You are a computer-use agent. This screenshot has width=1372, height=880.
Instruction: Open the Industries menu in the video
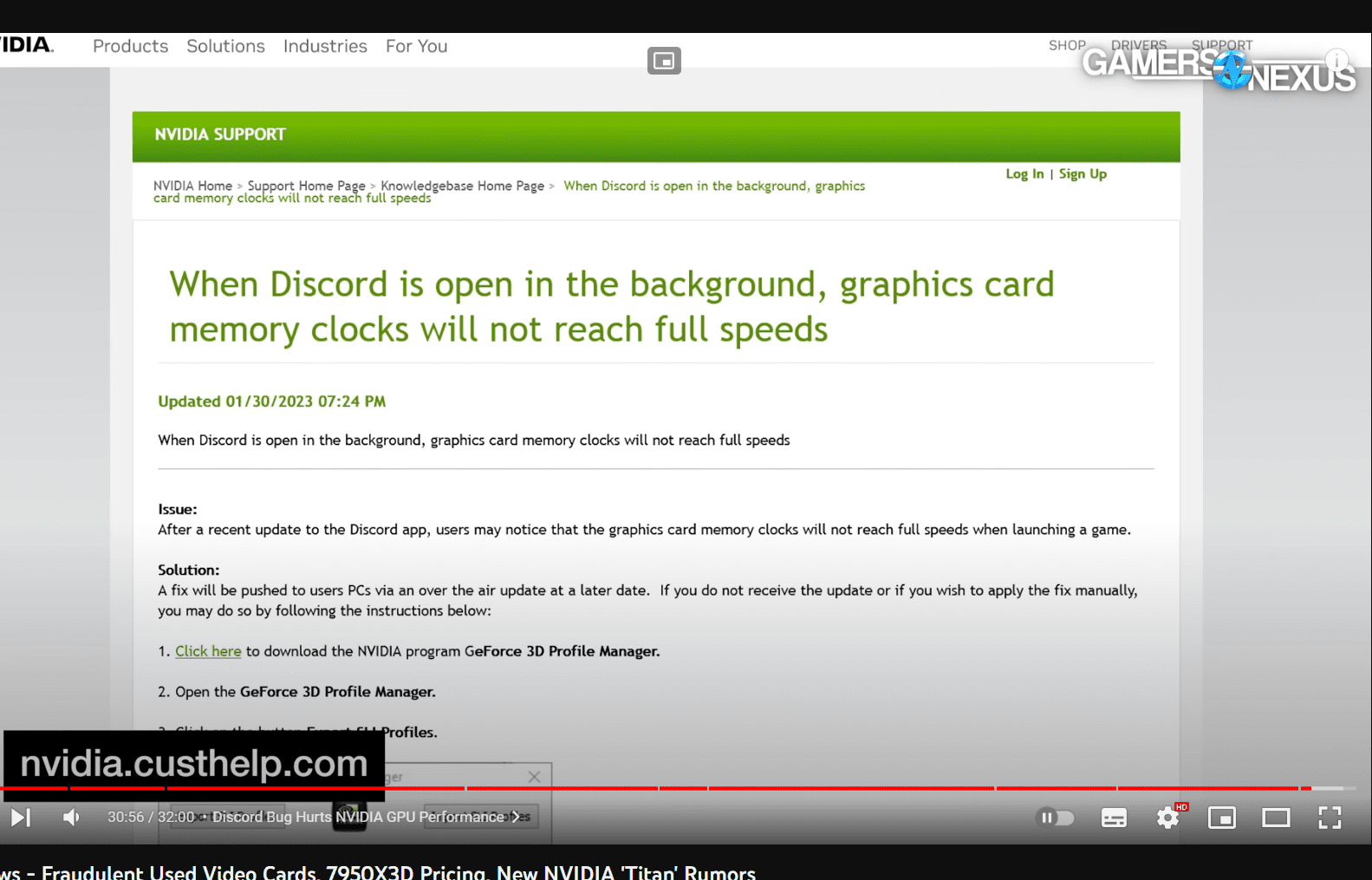pos(325,46)
